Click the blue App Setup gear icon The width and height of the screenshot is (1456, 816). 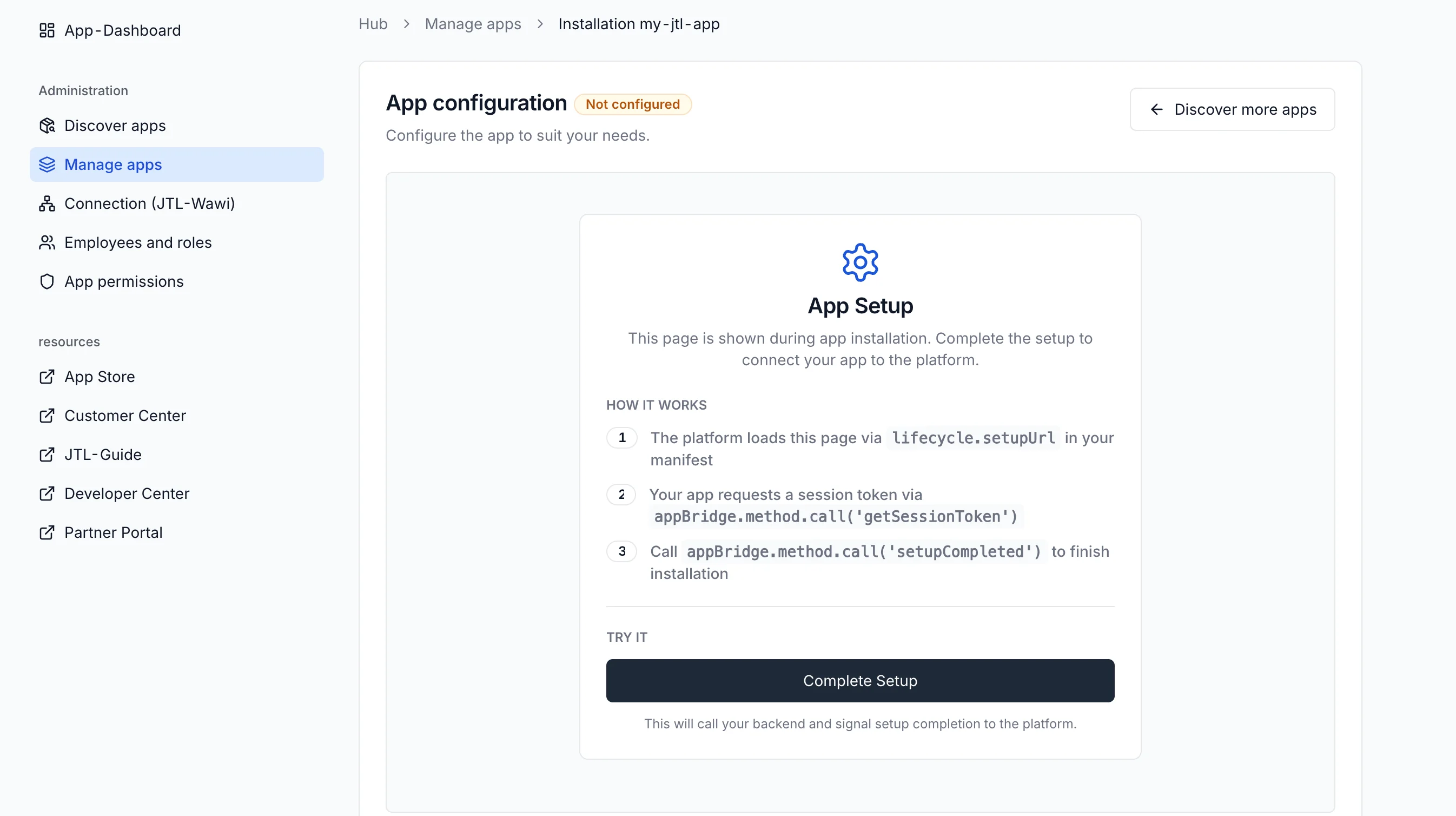point(859,262)
